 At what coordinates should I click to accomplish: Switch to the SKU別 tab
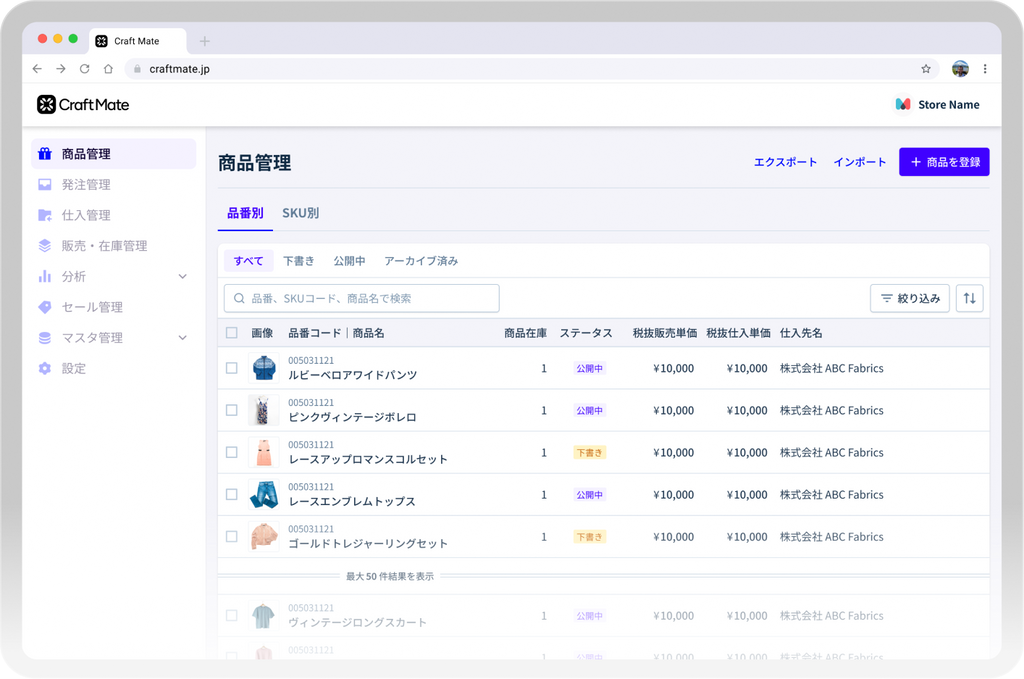300,213
